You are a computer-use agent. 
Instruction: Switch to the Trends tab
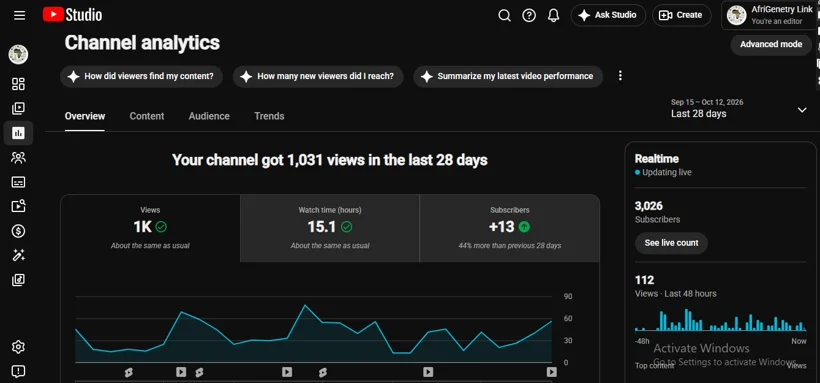coord(269,116)
